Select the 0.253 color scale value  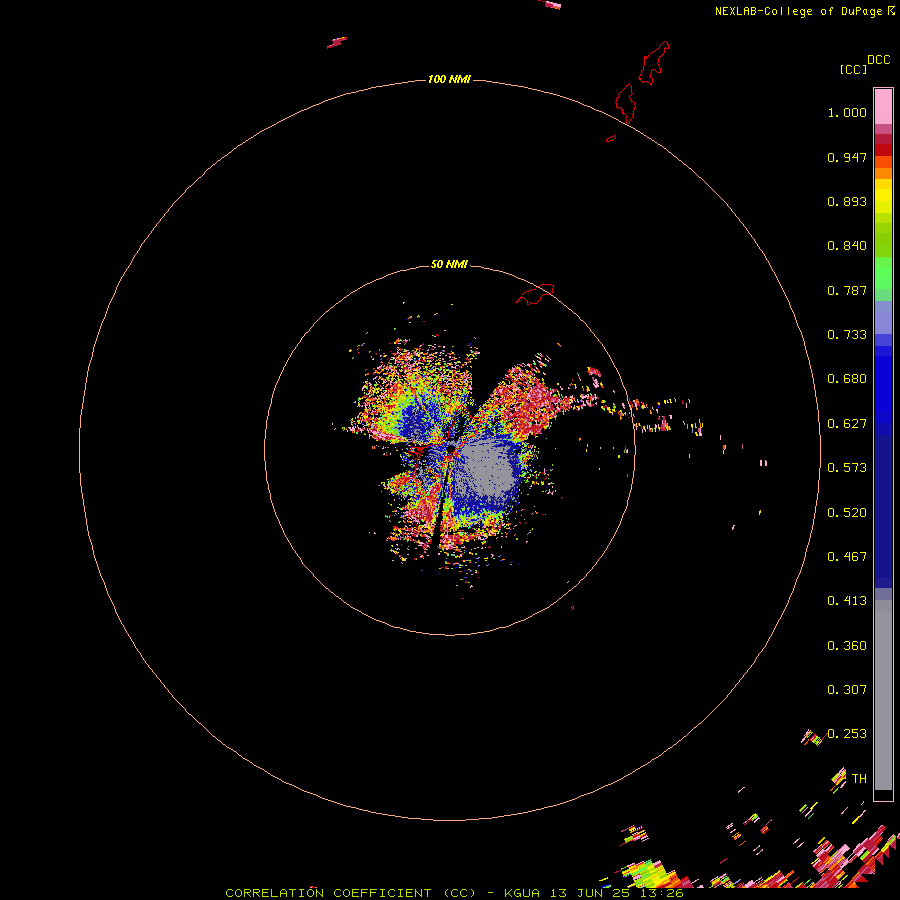pos(847,734)
